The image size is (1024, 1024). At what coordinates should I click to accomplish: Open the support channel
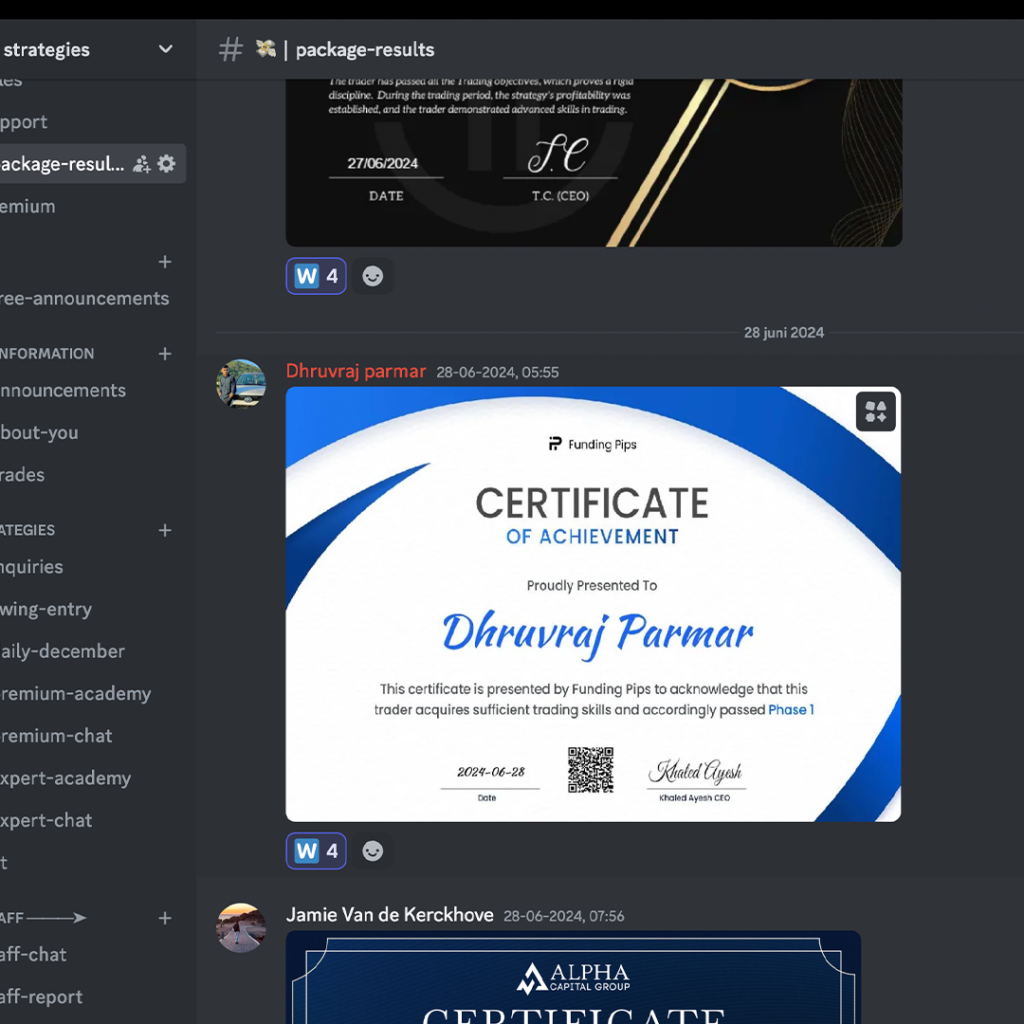click(24, 122)
